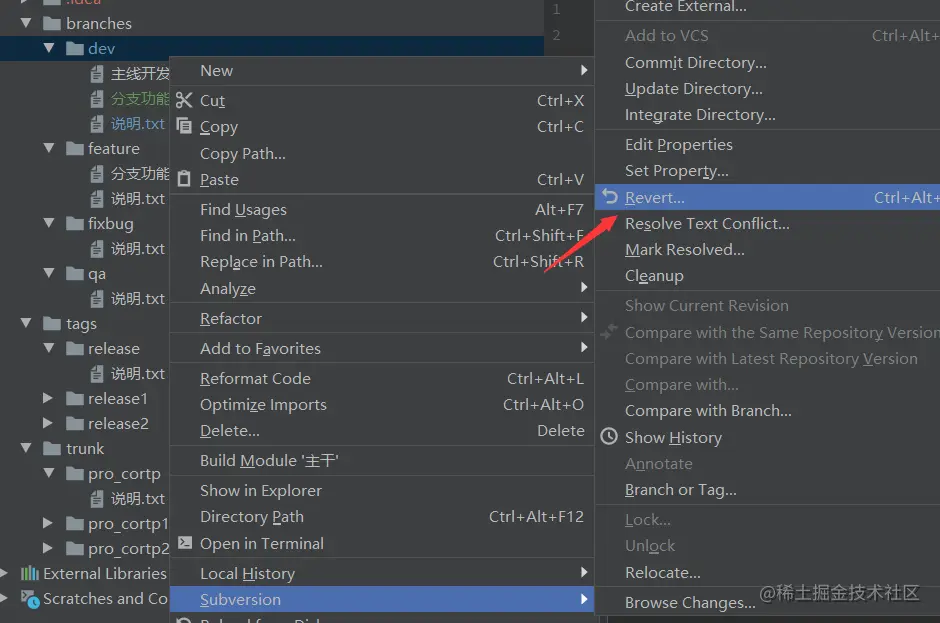Collapse the trunk folder arrow
This screenshot has height=623, width=940.
click(26, 447)
